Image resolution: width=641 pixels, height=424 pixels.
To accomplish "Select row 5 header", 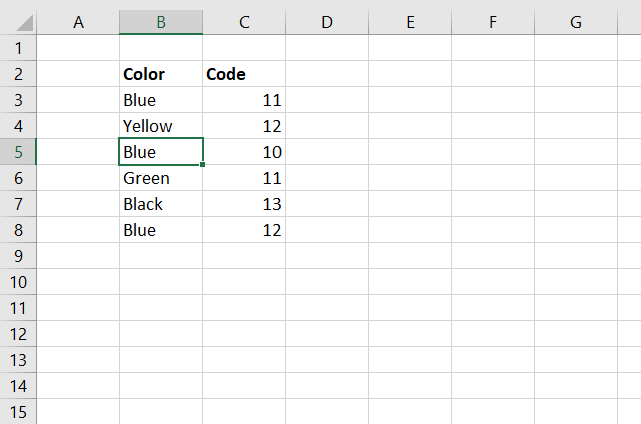I will pos(18,152).
